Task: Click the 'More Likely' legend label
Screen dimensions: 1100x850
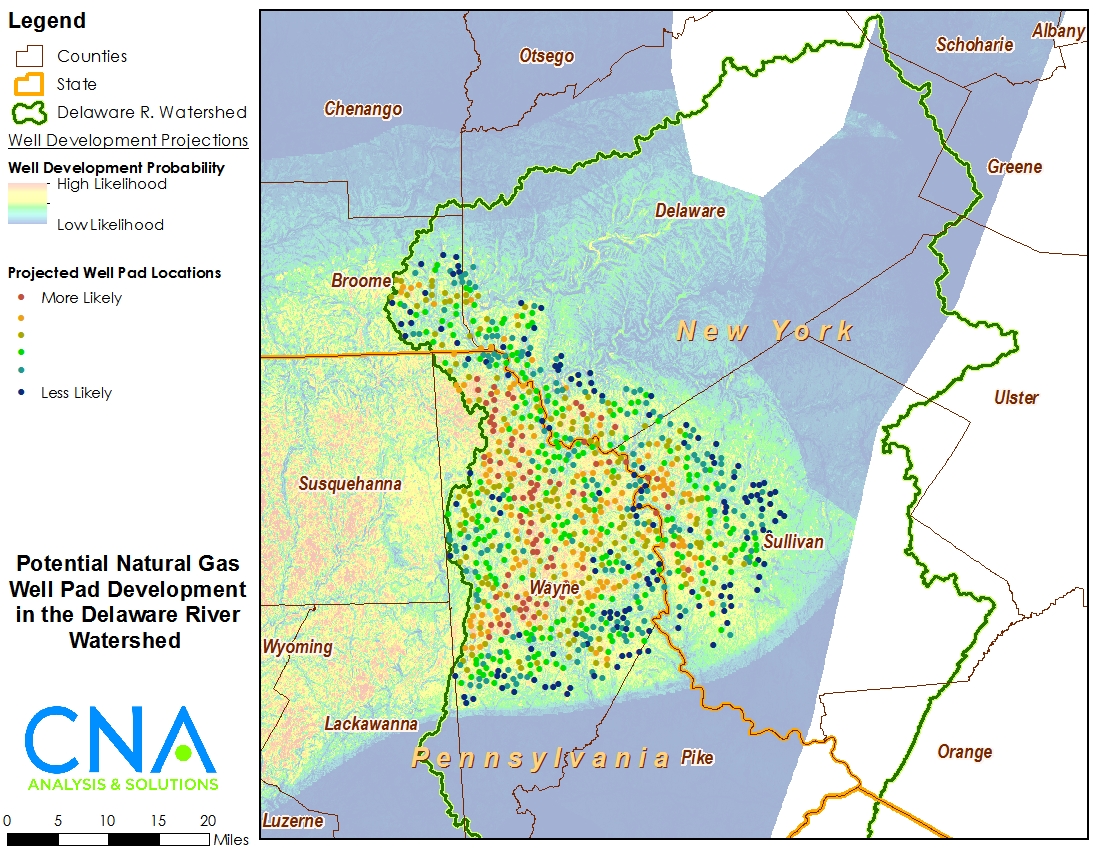Action: [81, 298]
